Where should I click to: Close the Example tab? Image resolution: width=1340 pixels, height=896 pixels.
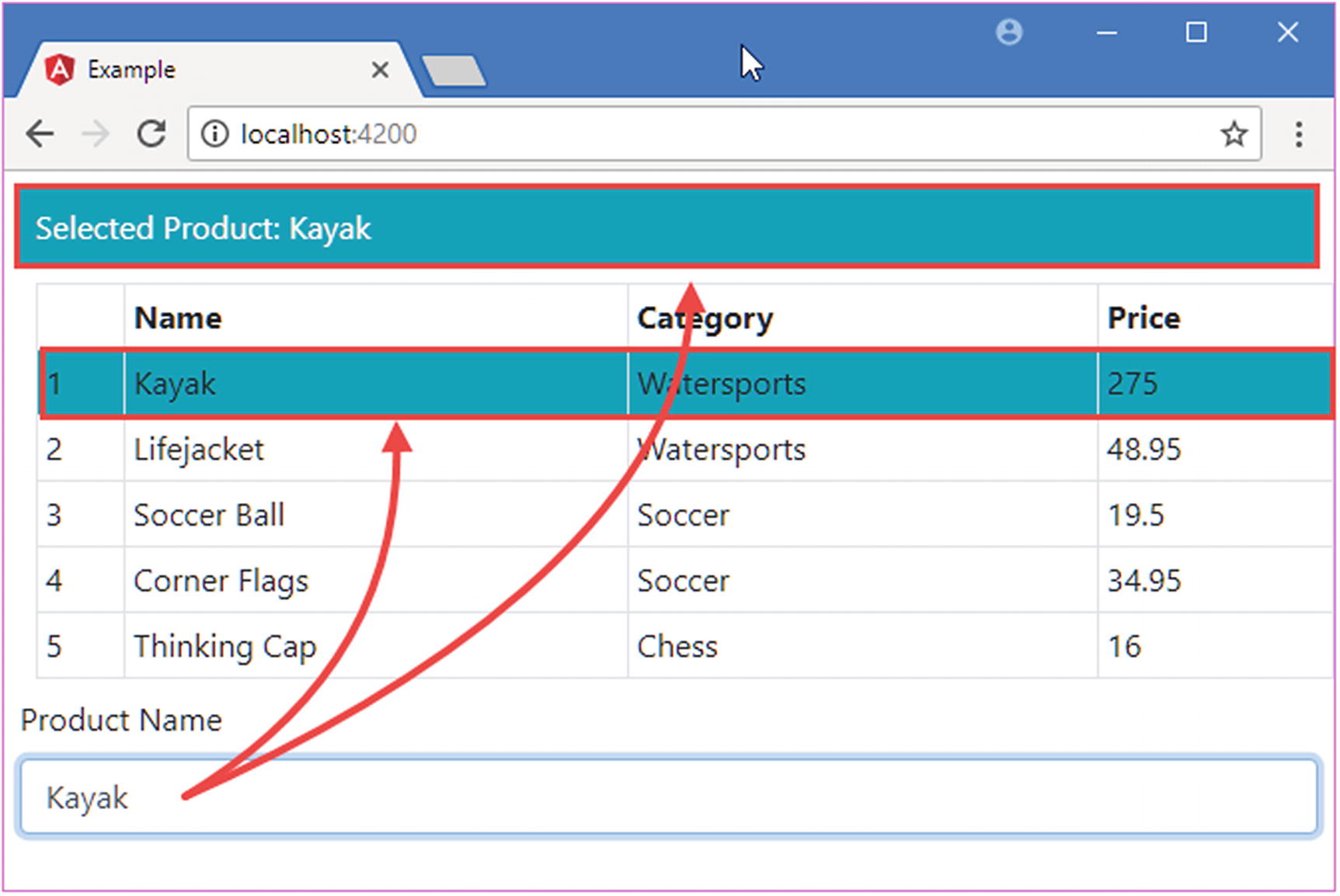pos(380,71)
